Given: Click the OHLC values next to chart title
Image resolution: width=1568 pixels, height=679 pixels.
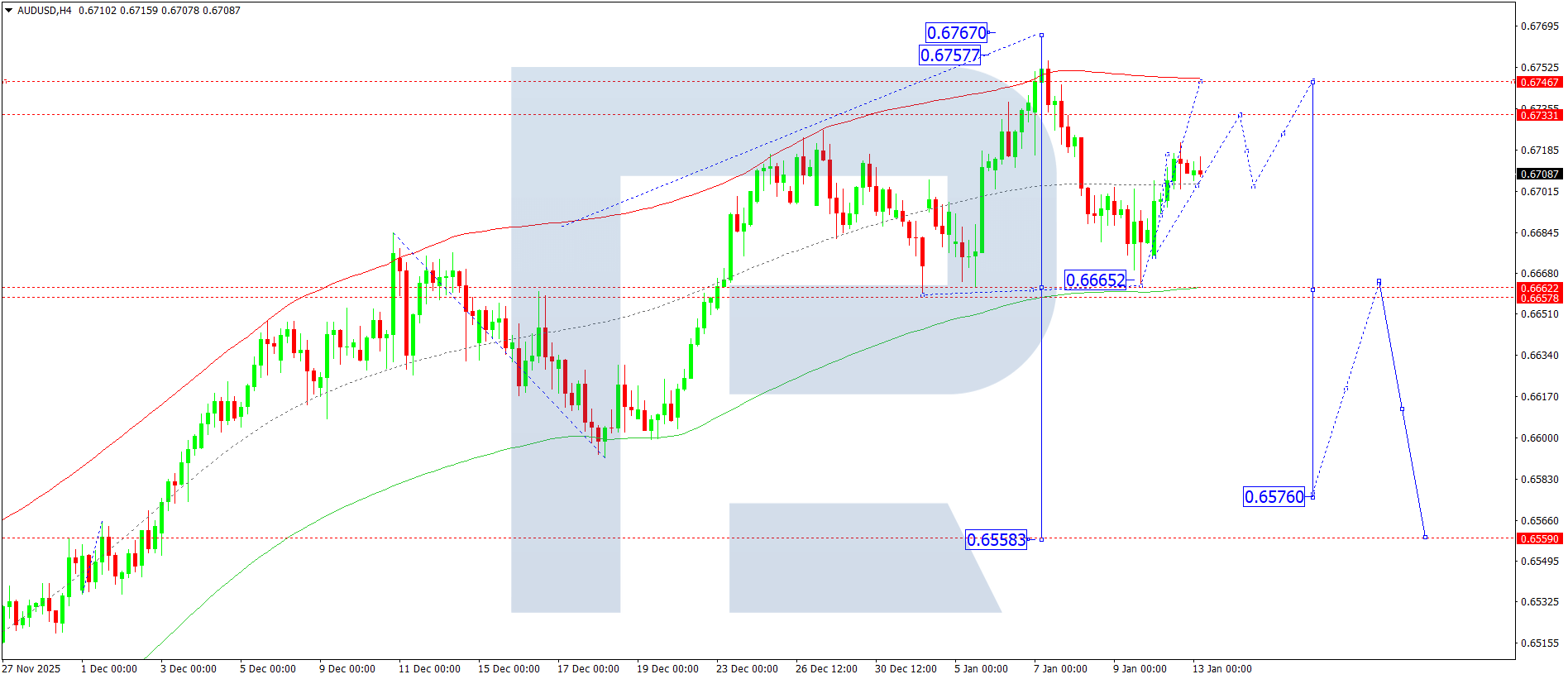Looking at the screenshot, I should click(160, 11).
